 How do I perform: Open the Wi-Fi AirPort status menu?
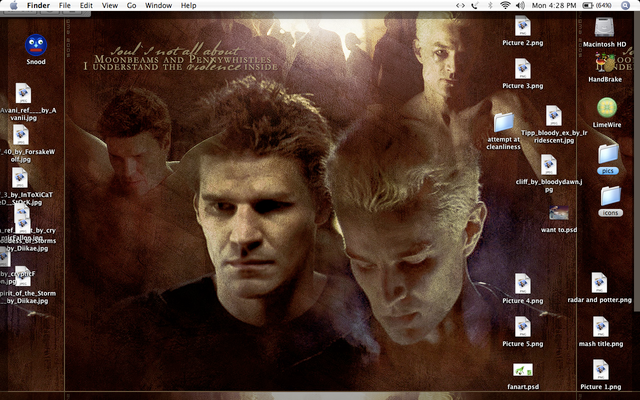pyautogui.click(x=505, y=5)
